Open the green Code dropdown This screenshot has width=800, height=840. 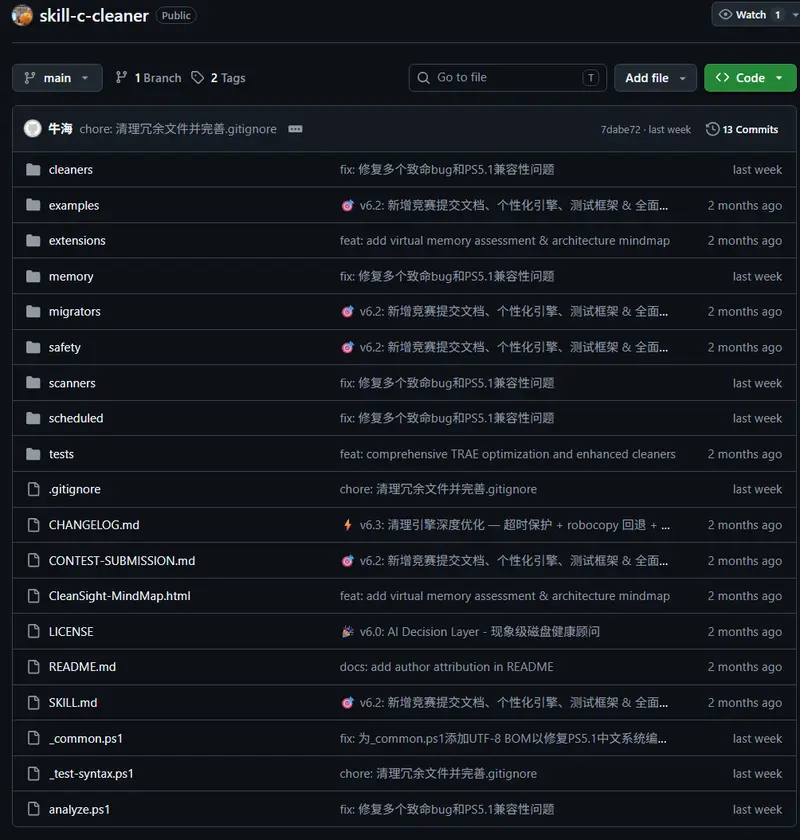click(x=750, y=78)
